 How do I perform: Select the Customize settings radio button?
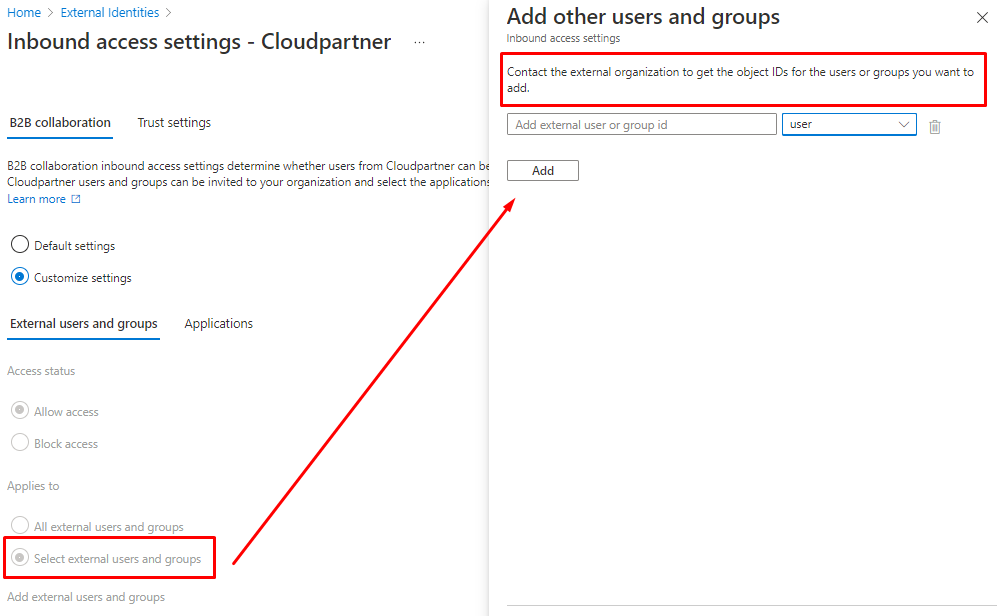pos(20,277)
